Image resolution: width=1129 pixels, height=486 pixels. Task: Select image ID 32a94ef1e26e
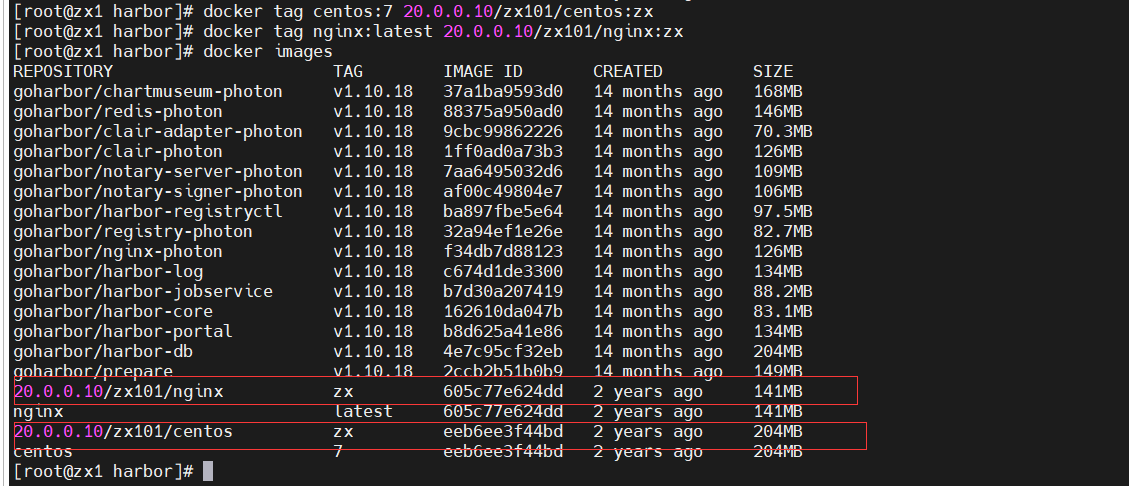coord(503,232)
